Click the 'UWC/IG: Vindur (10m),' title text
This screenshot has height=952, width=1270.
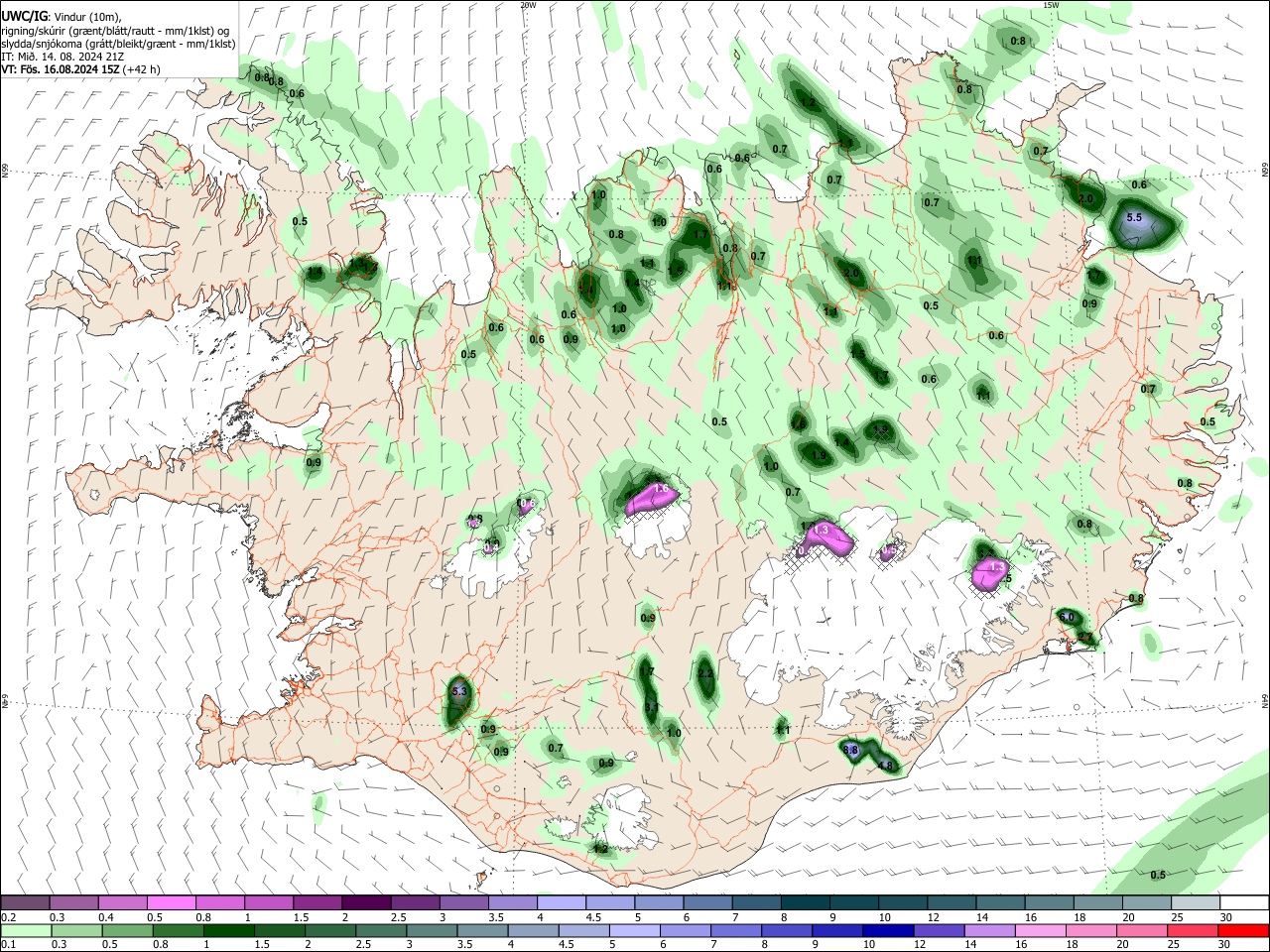[x=63, y=18]
